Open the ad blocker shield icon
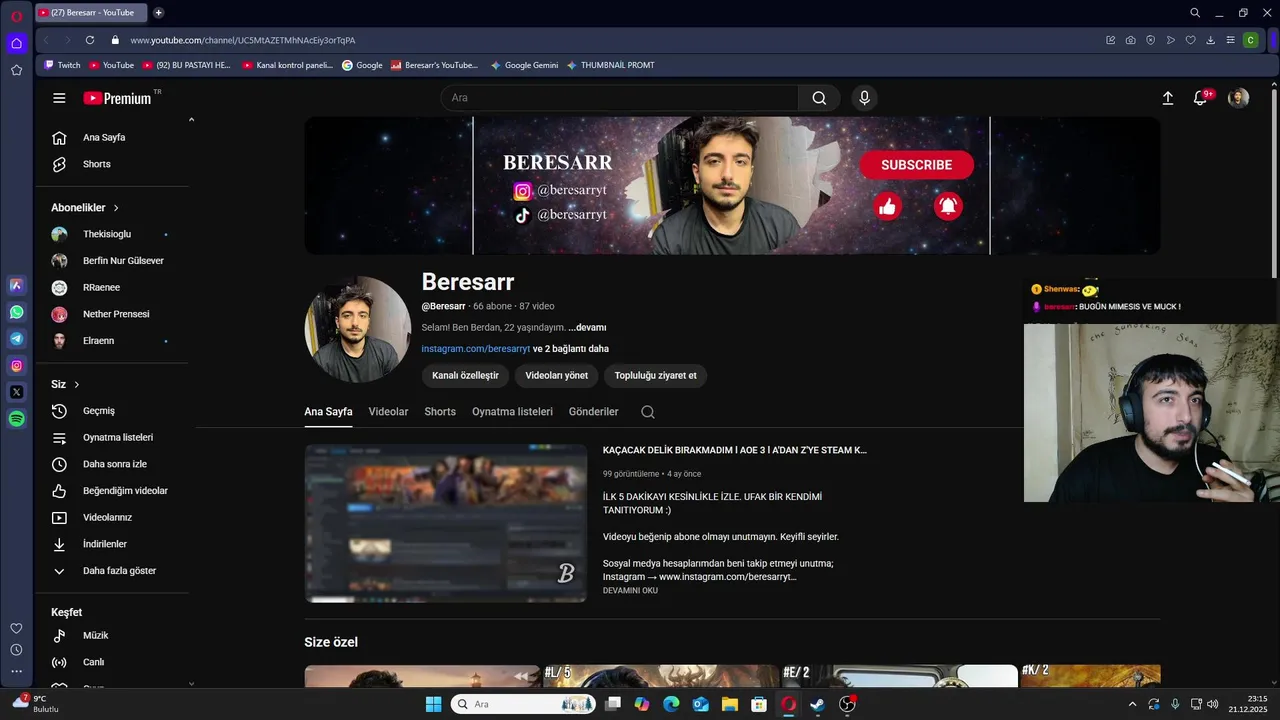Viewport: 1280px width, 720px height. pyautogui.click(x=1150, y=40)
